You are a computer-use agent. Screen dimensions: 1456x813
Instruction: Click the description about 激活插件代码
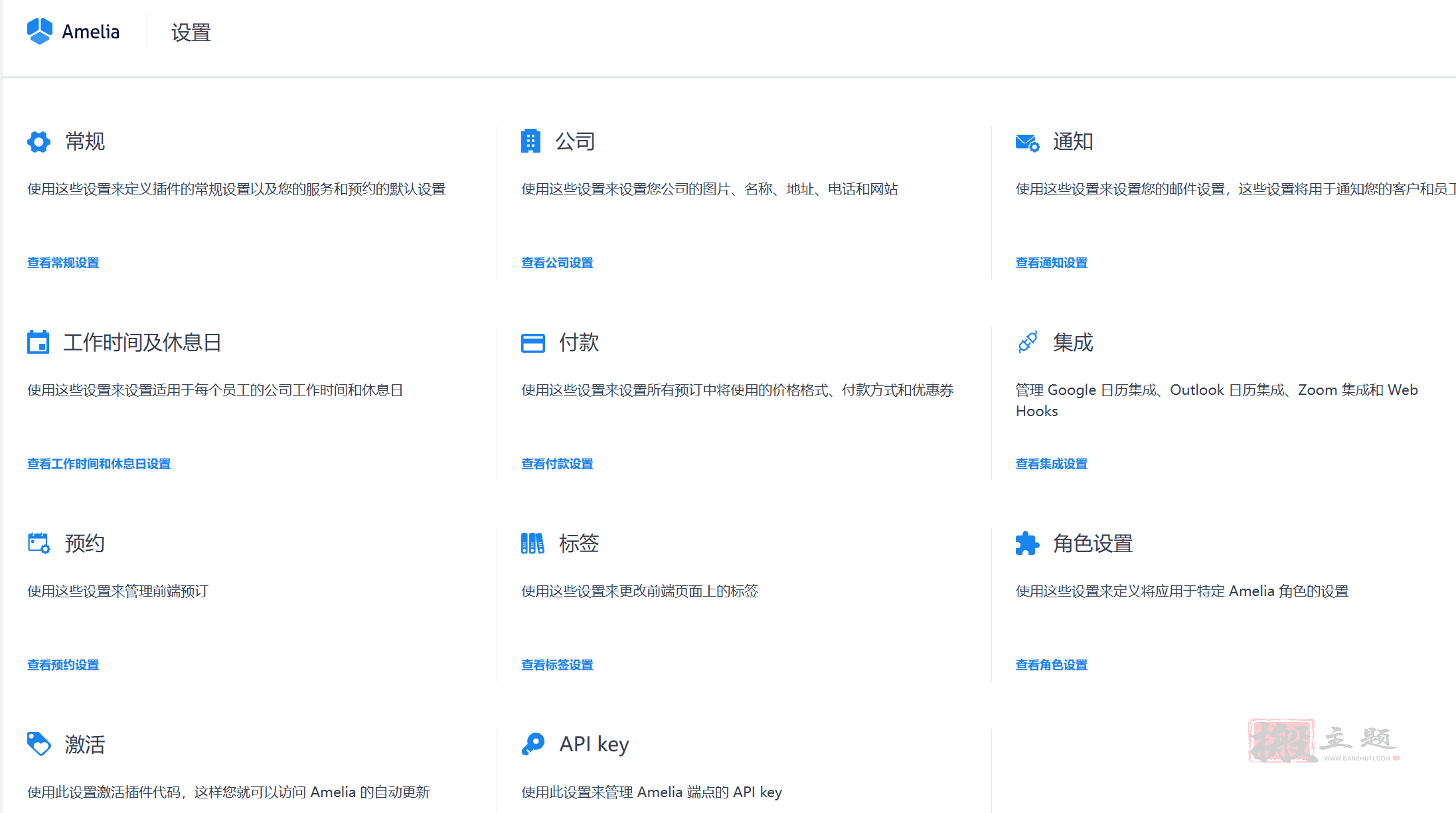click(x=228, y=792)
